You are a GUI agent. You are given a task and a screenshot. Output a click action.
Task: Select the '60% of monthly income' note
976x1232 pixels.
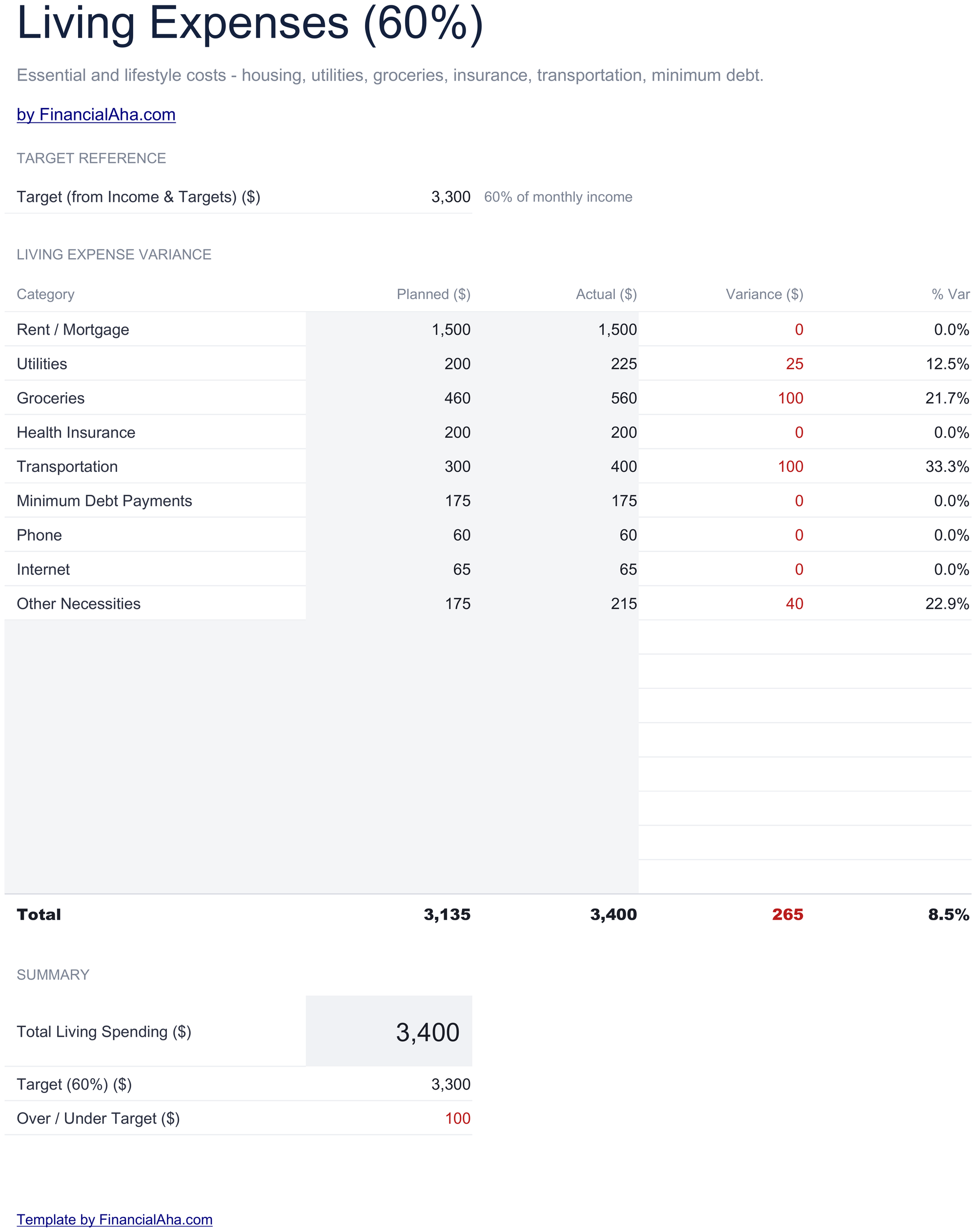[558, 197]
